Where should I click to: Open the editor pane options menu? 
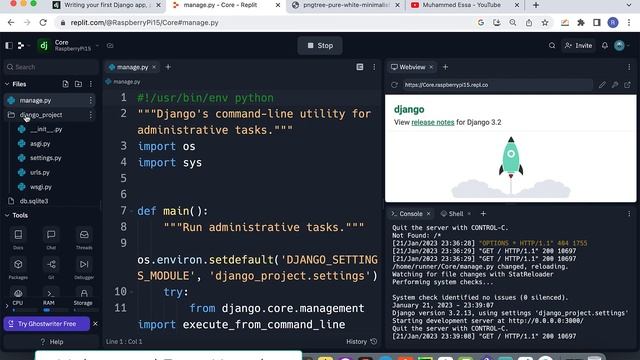[374, 67]
